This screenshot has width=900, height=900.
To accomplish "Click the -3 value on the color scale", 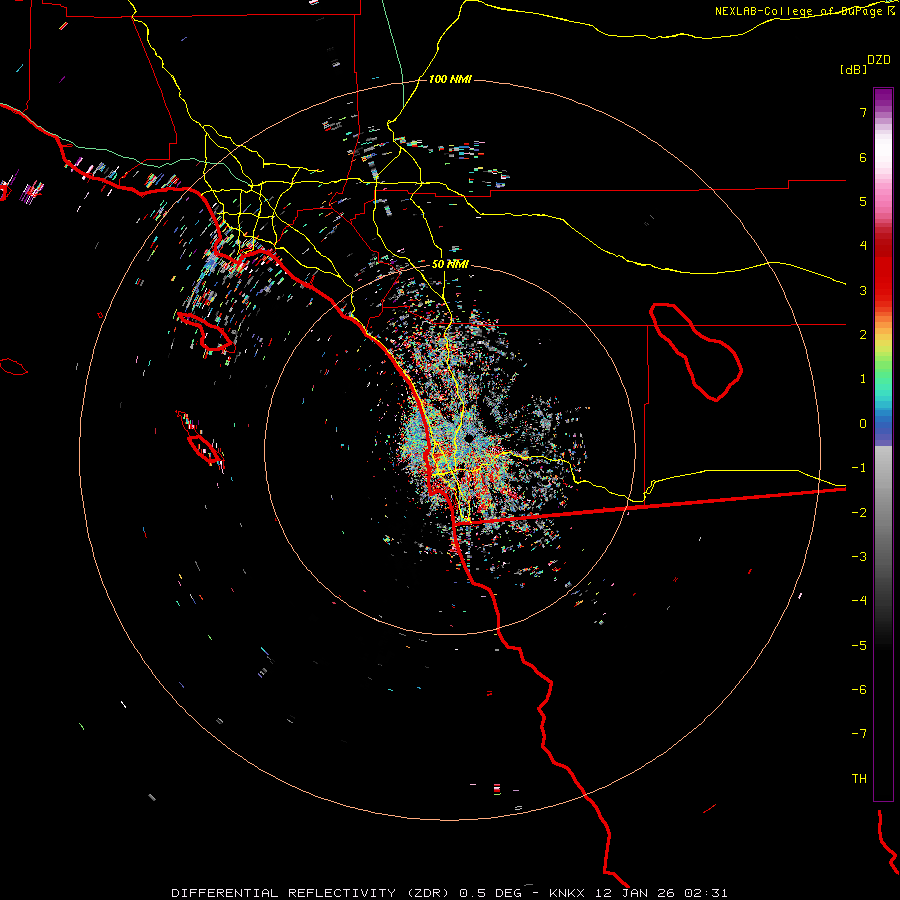I will click(x=859, y=556).
